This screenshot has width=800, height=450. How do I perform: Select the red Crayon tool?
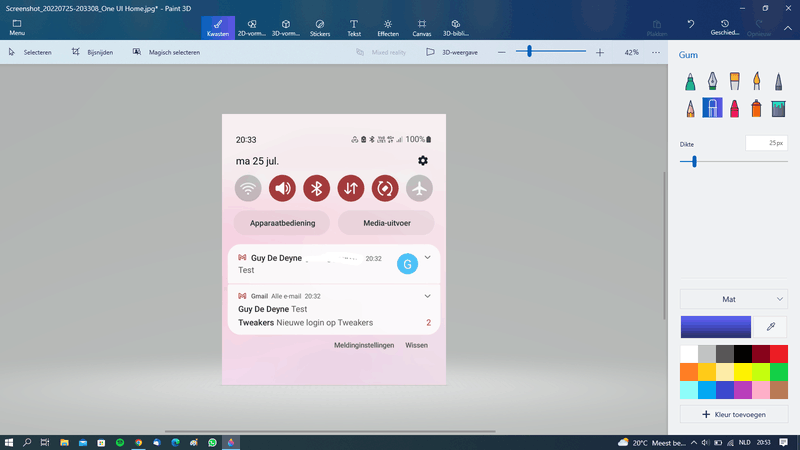pos(734,108)
